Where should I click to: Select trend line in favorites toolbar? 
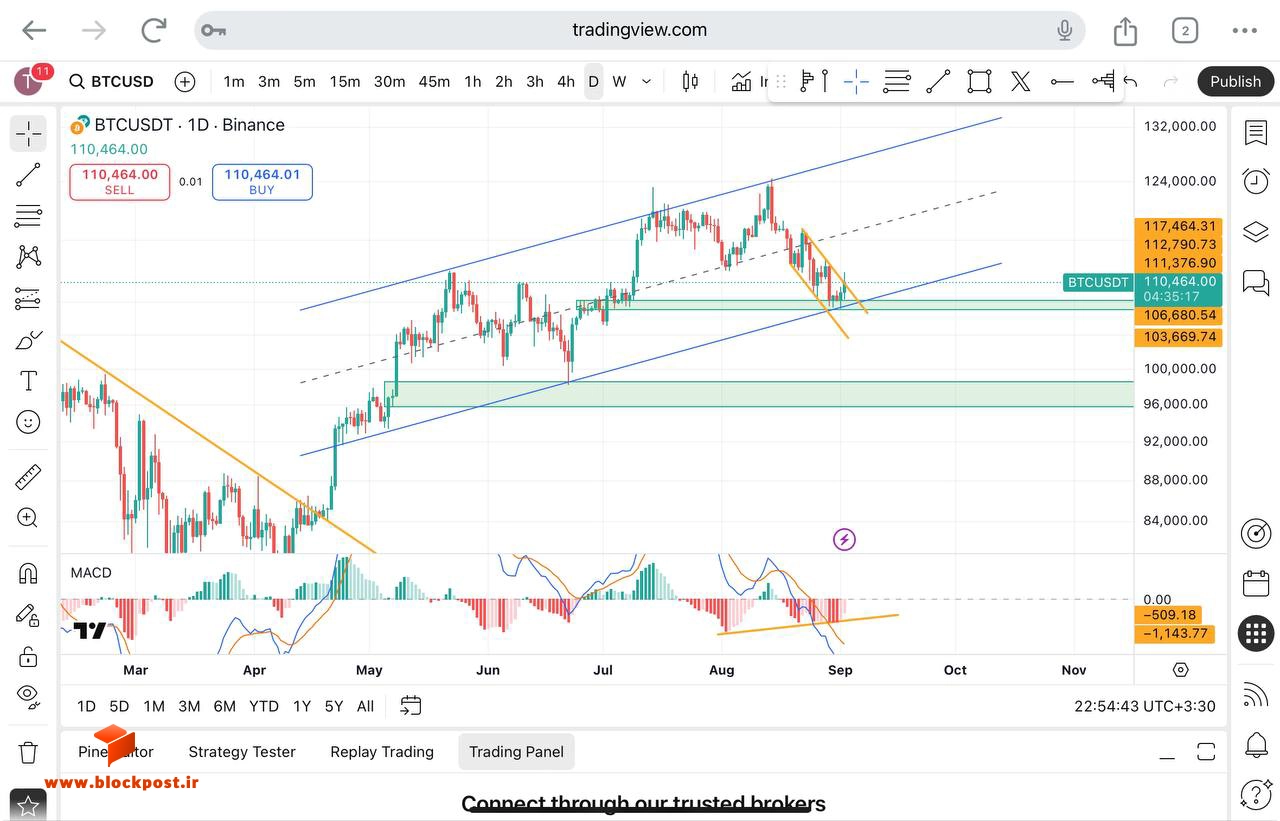(938, 81)
